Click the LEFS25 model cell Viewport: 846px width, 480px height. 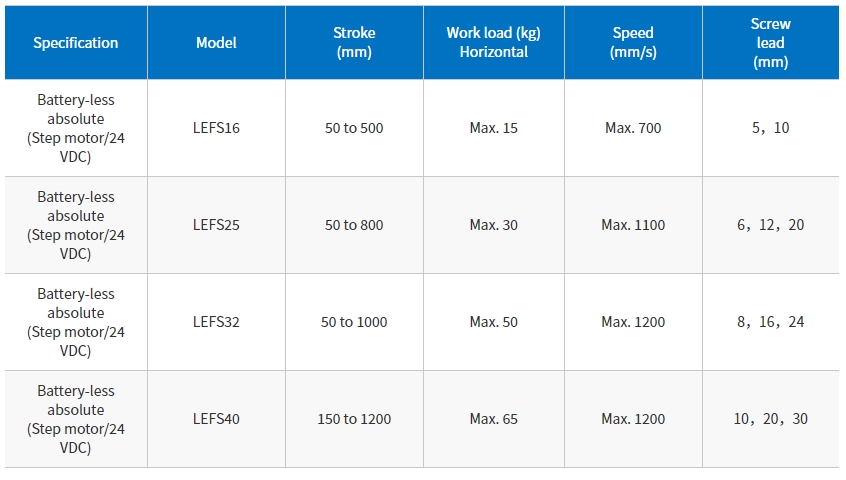[x=216, y=225]
